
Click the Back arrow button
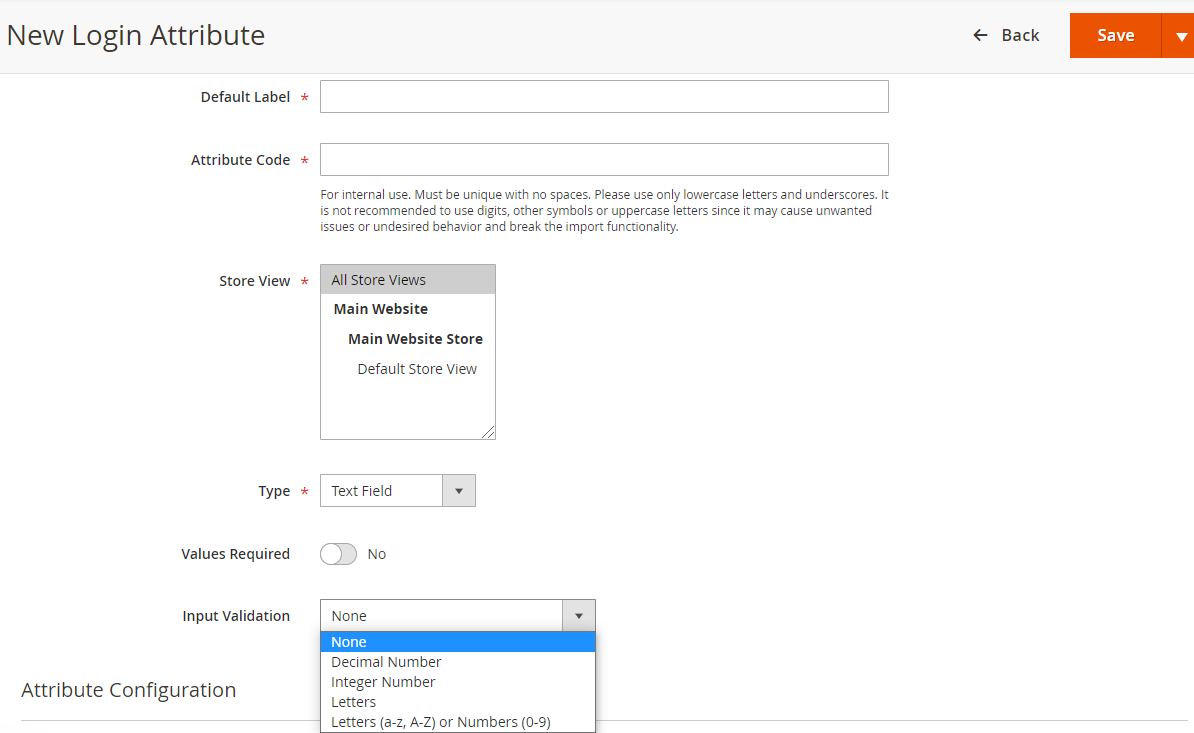coord(1006,35)
